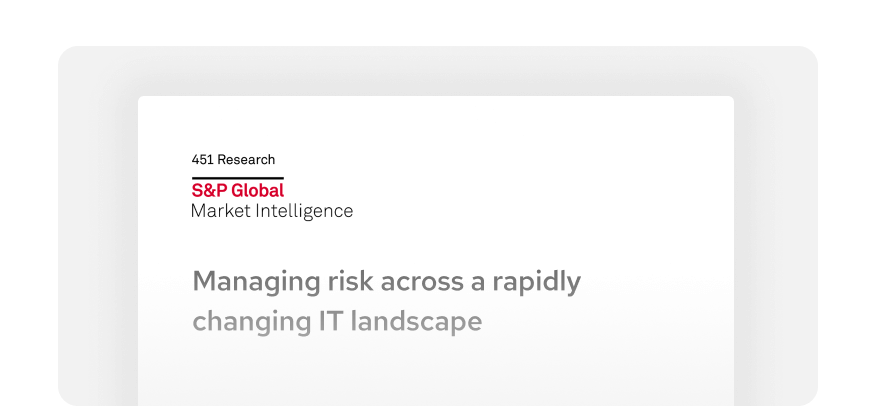Click the 'changing IT landscape' heading line

[337, 322]
